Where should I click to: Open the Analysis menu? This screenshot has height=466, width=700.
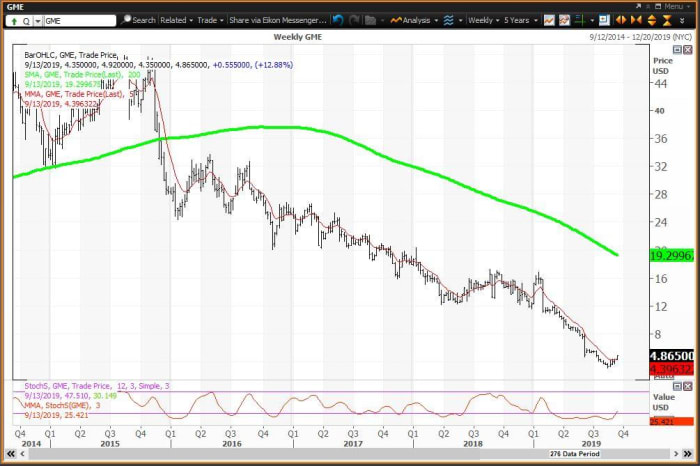(416, 19)
